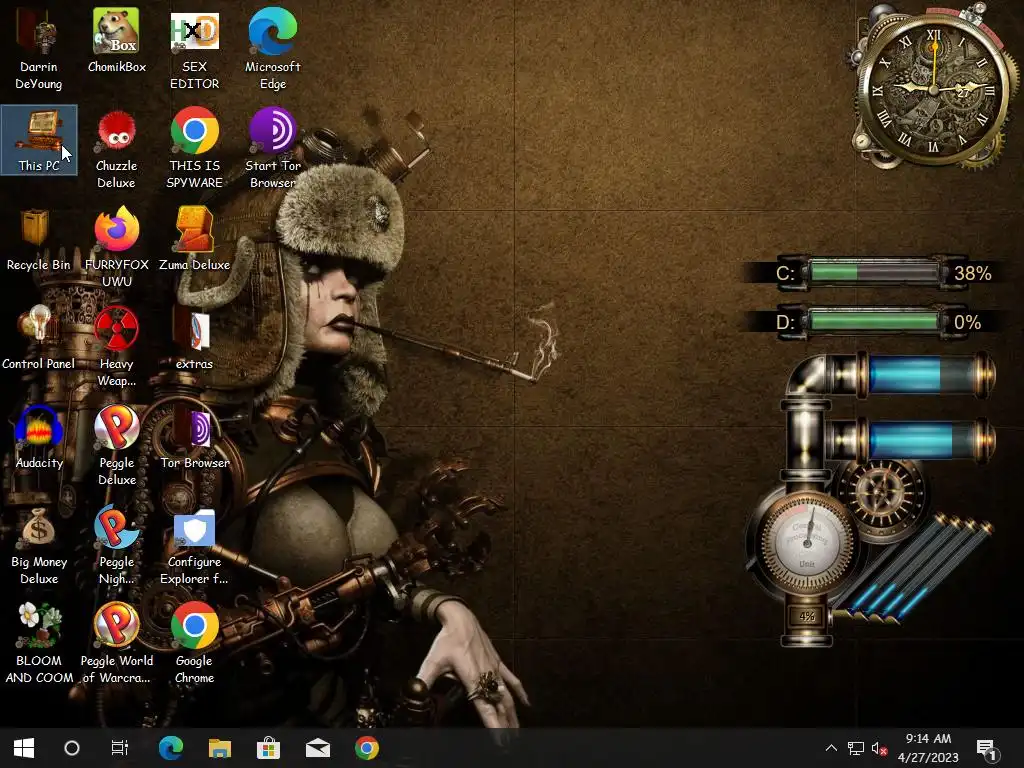Viewport: 1024px width, 768px height.
Task: Open Task View from the taskbar
Action: (x=120, y=748)
